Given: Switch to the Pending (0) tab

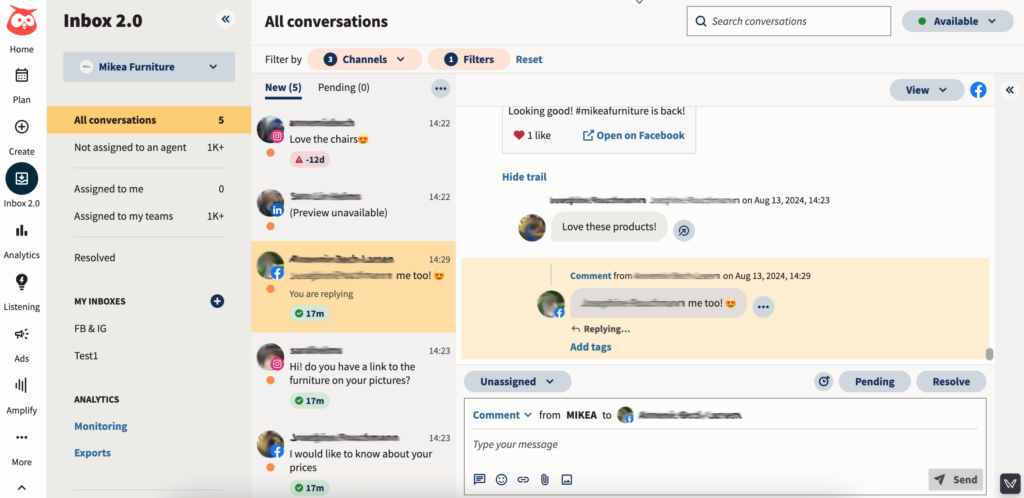Looking at the screenshot, I should 343,88.
